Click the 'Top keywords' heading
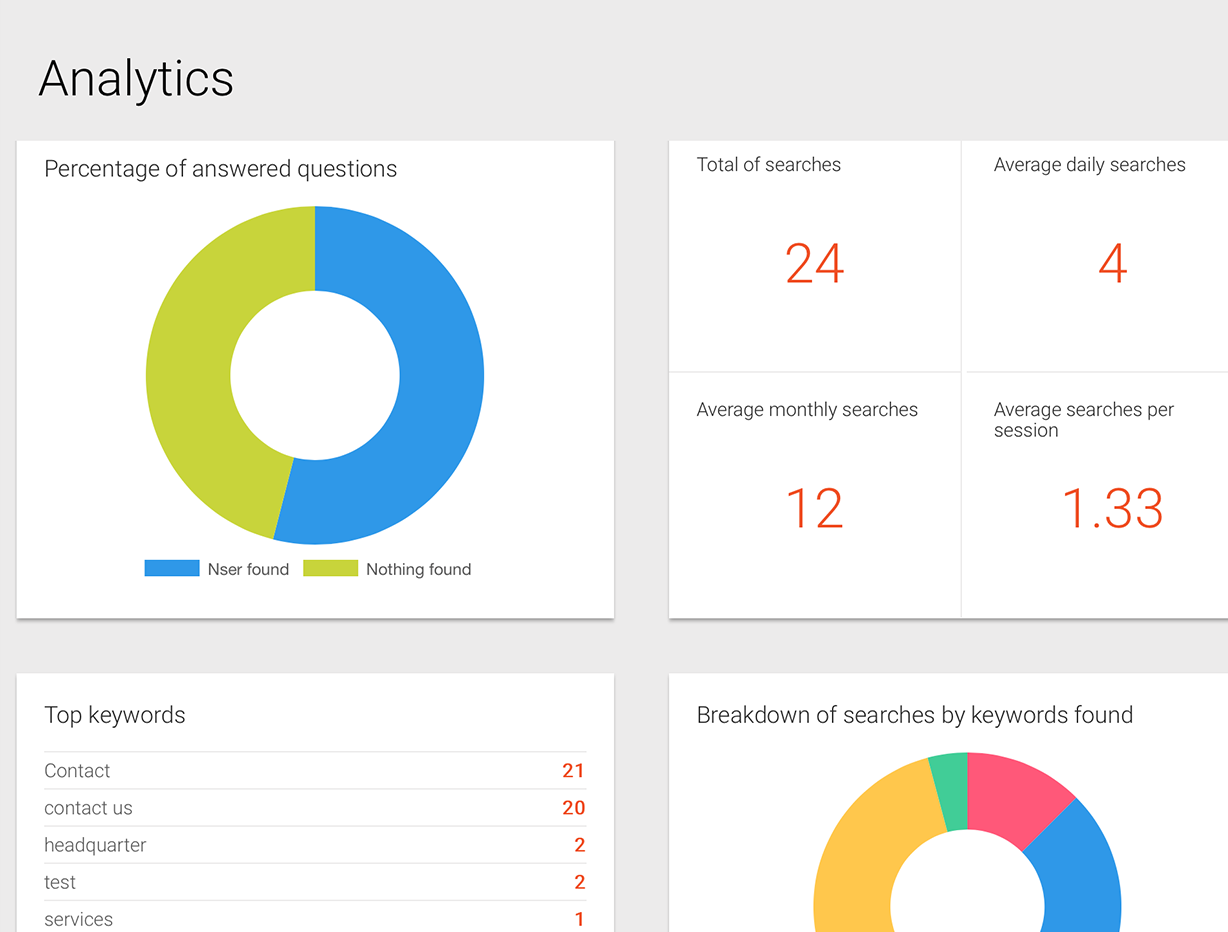 (115, 715)
